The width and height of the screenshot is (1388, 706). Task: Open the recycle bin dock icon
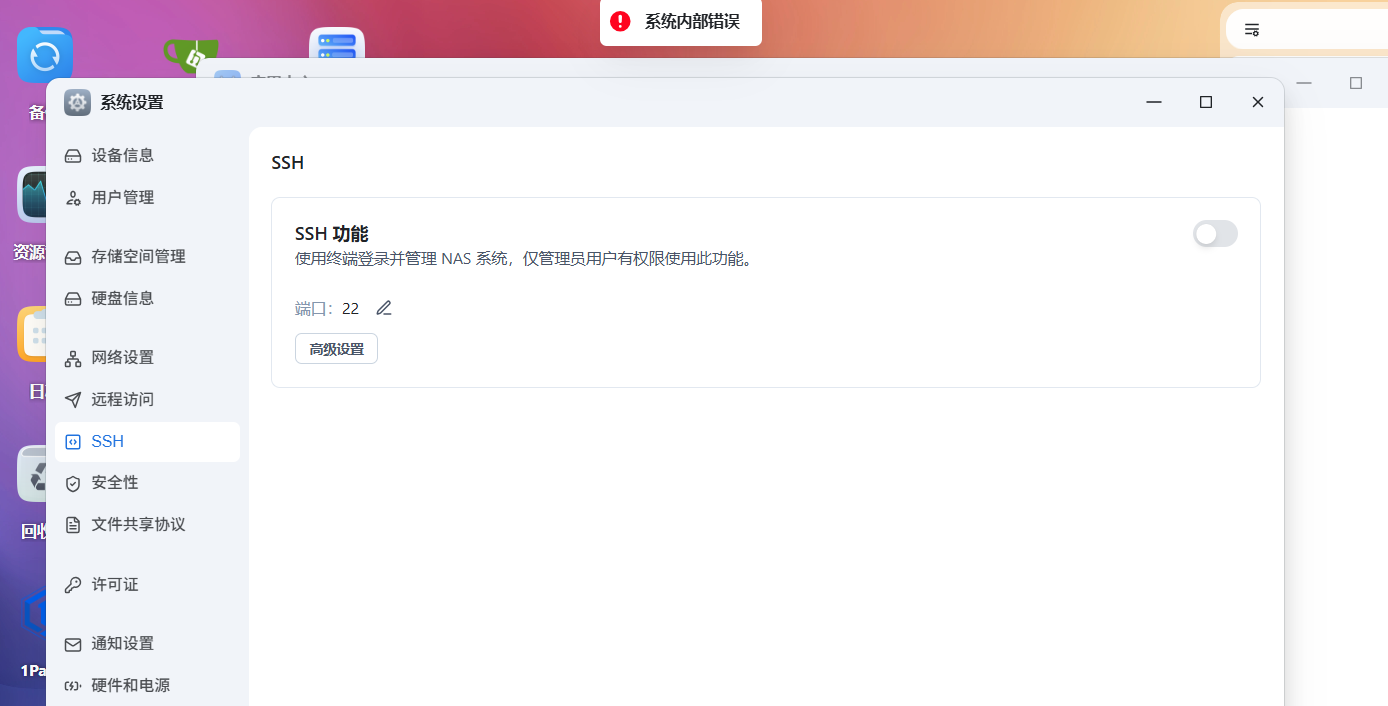30,473
